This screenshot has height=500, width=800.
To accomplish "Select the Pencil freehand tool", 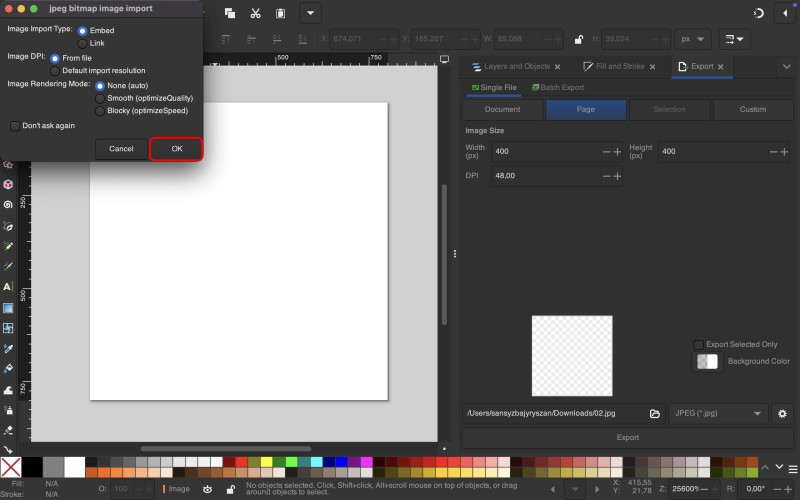I will click(8, 246).
